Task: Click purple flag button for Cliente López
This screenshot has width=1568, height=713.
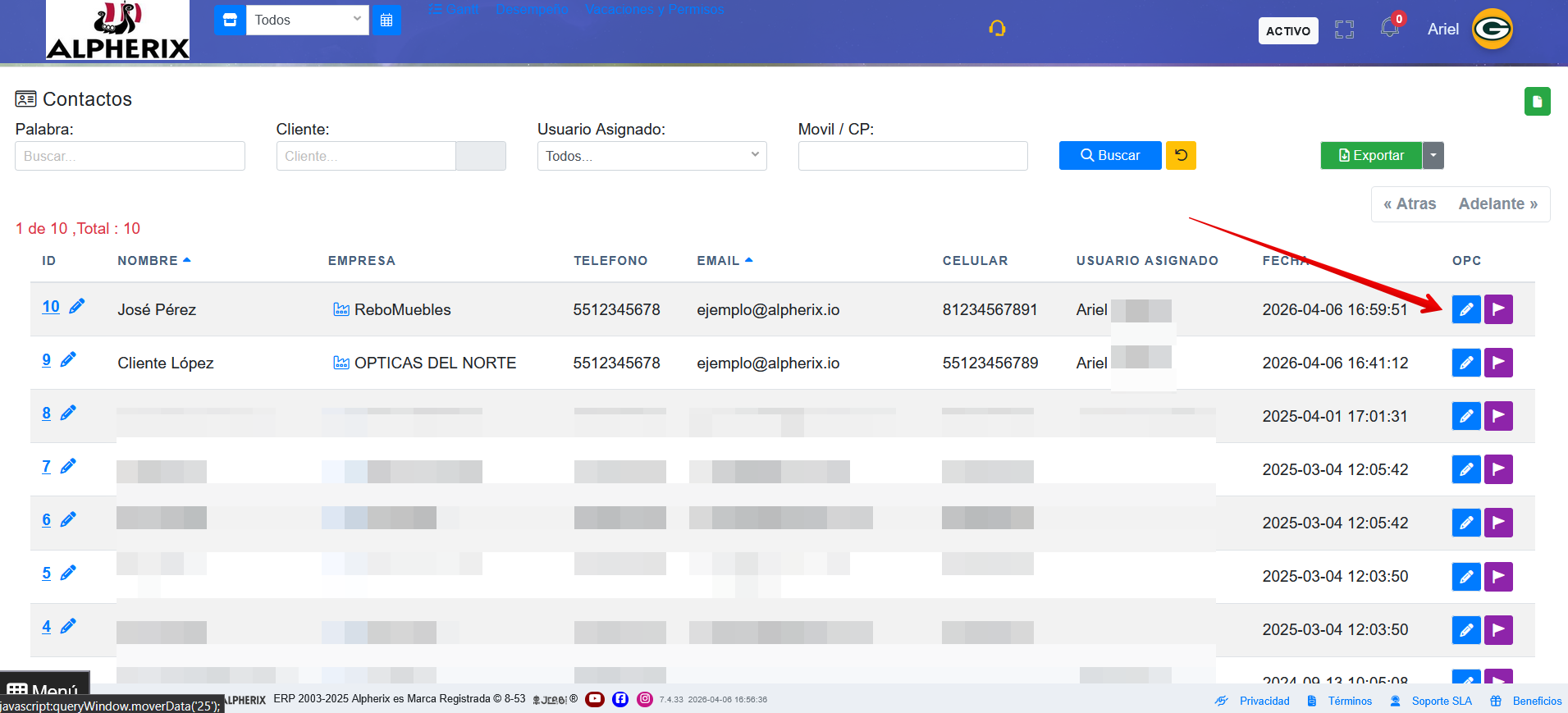Action: (x=1498, y=363)
